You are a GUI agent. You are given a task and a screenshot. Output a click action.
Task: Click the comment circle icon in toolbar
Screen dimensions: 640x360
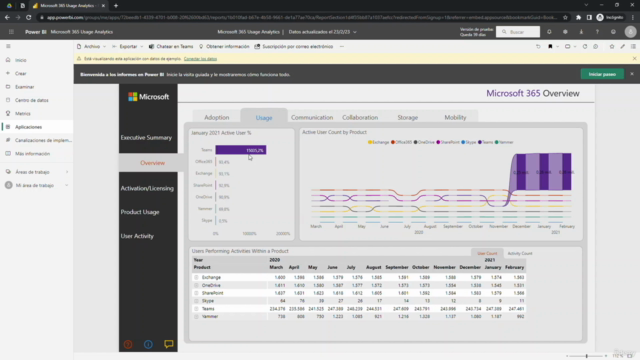coord(596,47)
